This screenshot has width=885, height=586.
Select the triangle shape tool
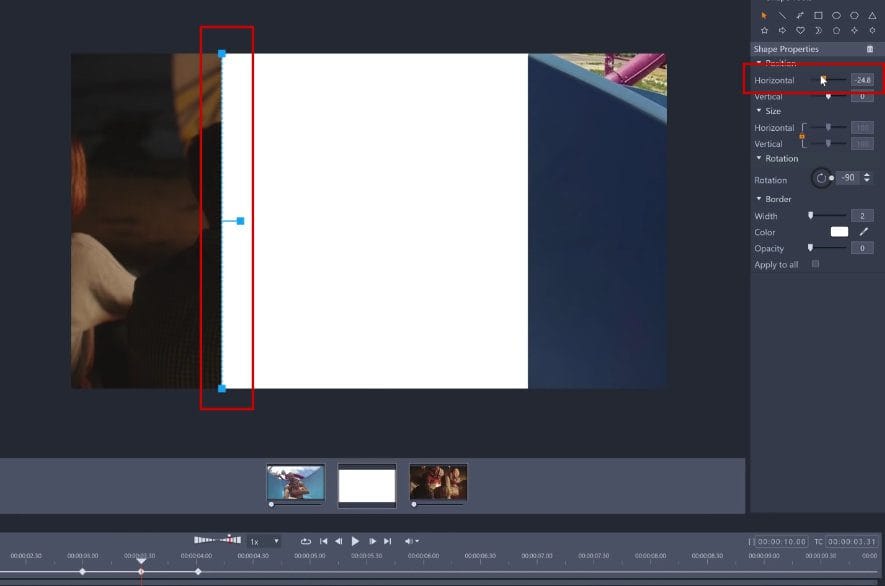coord(873,15)
